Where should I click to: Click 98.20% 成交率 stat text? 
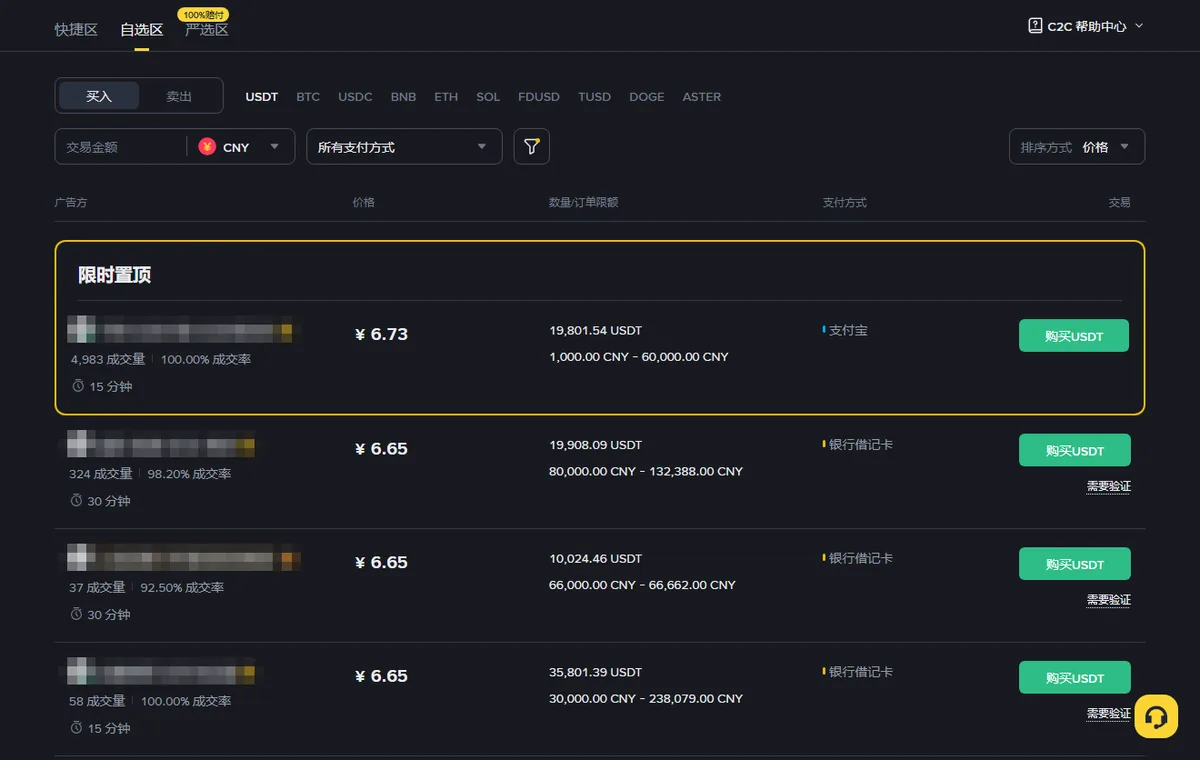[189, 474]
